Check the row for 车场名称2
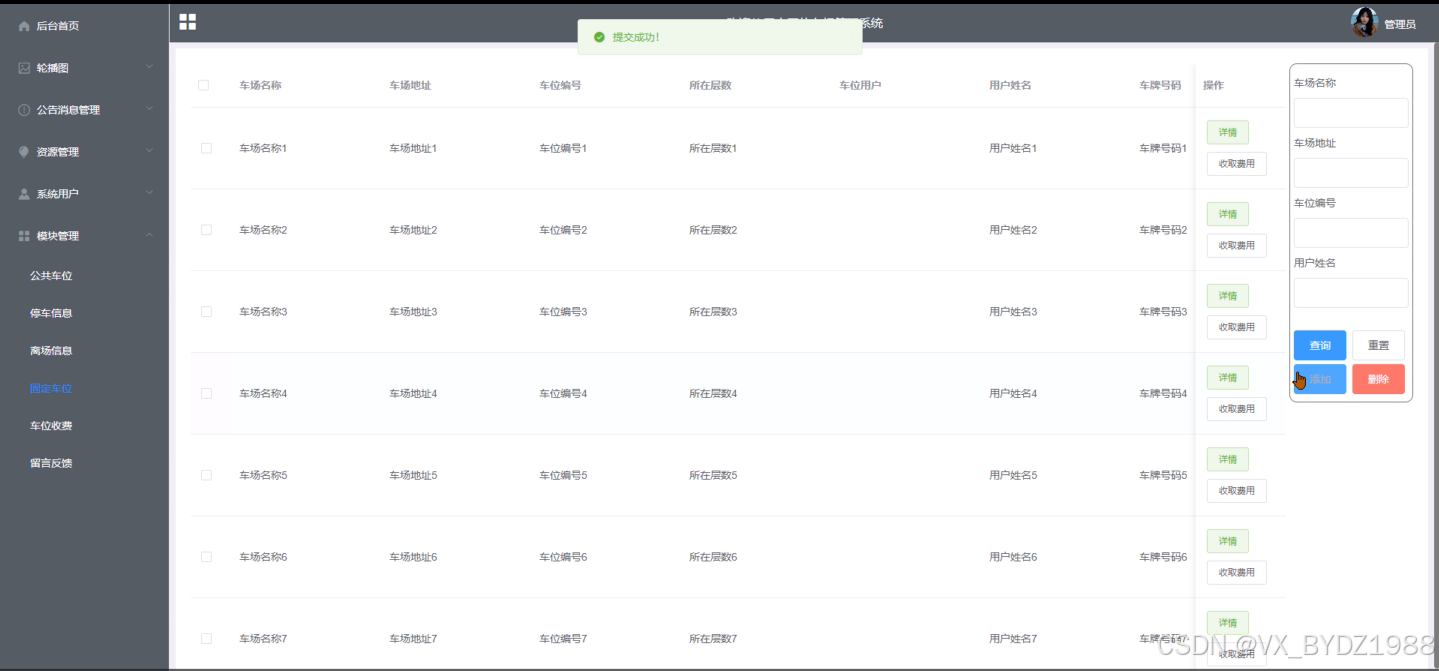 point(206,230)
